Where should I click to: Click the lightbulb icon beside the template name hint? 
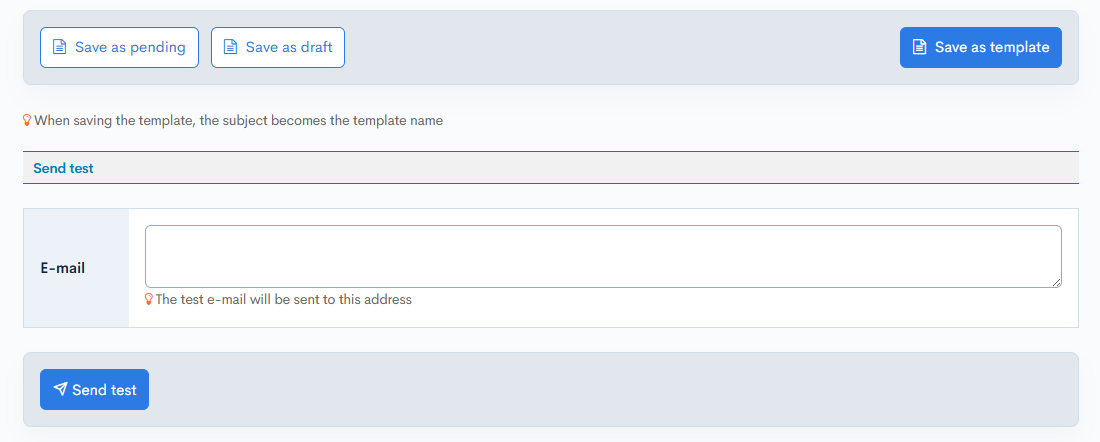pyautogui.click(x=27, y=120)
